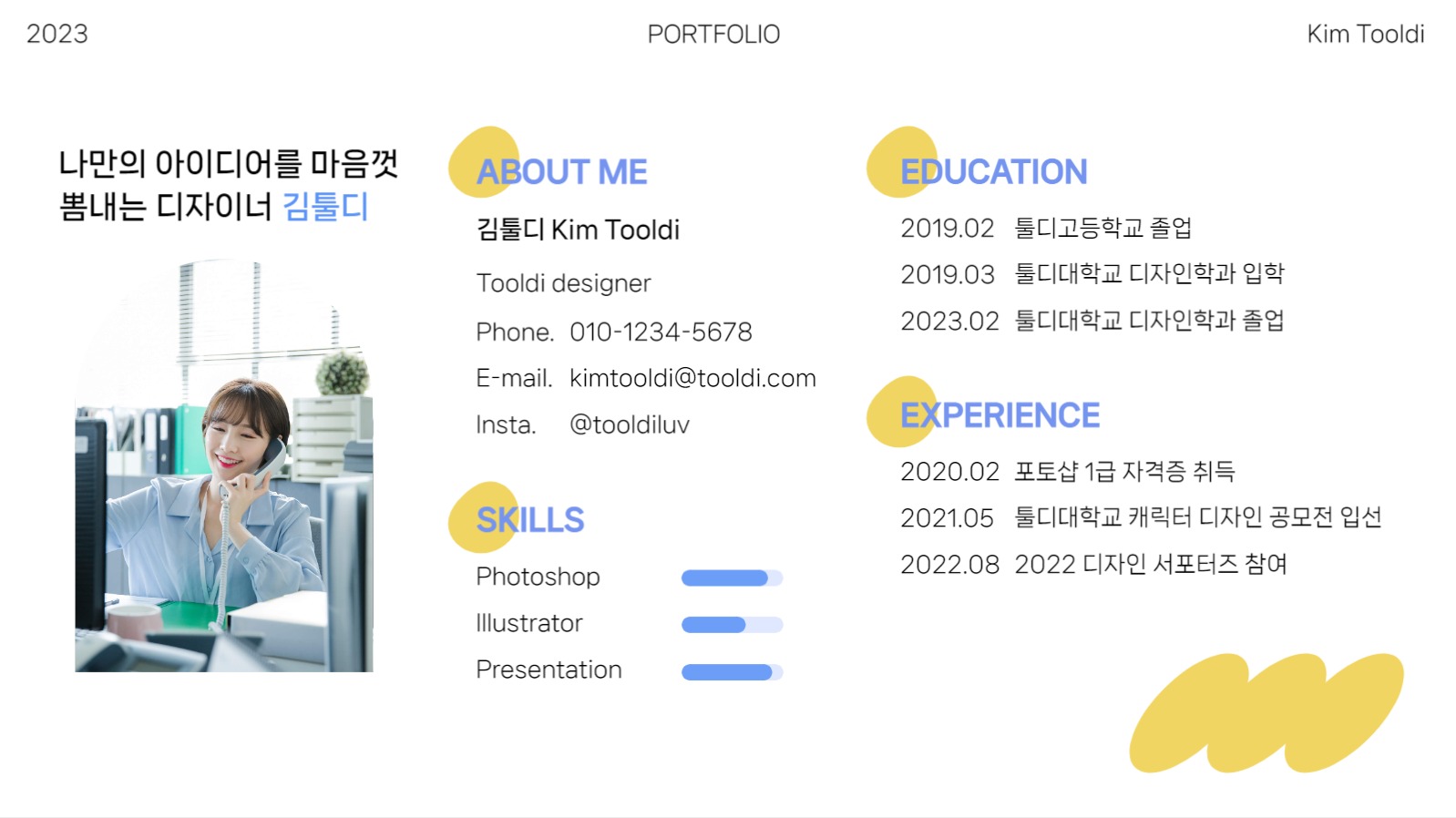The width and height of the screenshot is (1456, 818).
Task: Select the Illustrator skill progress bar
Action: click(732, 625)
